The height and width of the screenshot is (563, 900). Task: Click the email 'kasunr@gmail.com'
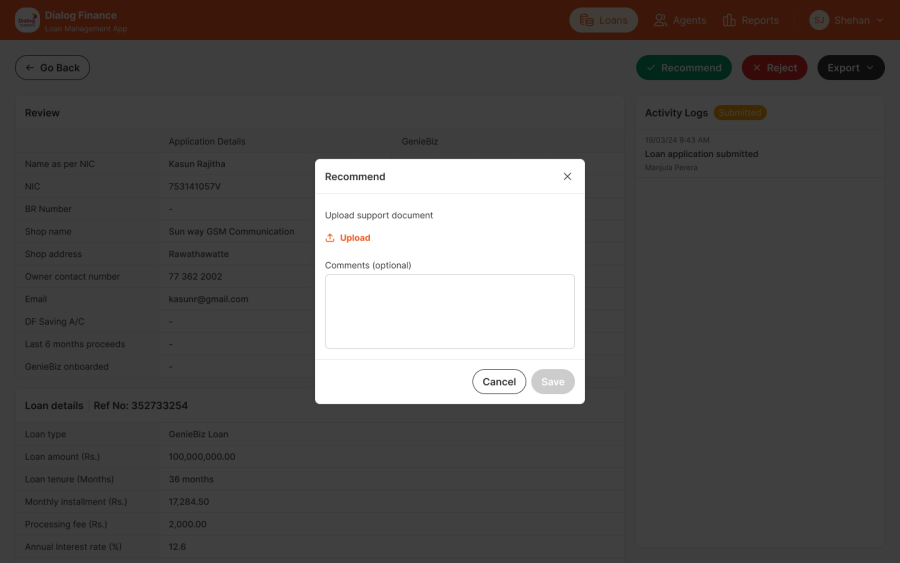208,299
